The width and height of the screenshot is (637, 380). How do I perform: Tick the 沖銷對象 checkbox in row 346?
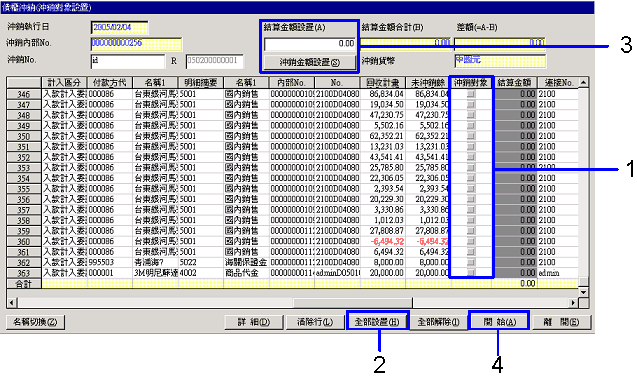[471, 94]
